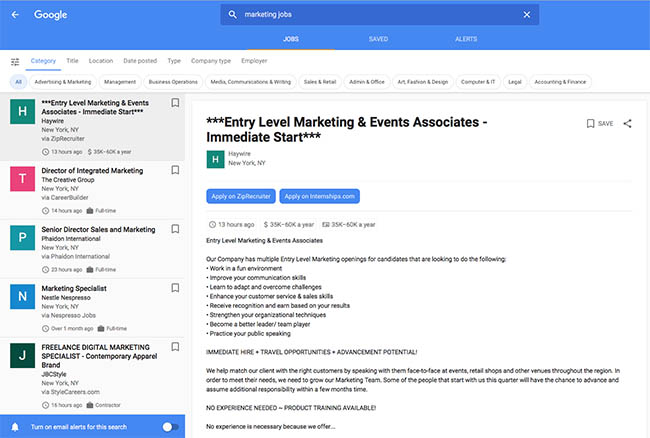Choose the Accounting & Finance chip
The width and height of the screenshot is (650, 438).
(560, 82)
